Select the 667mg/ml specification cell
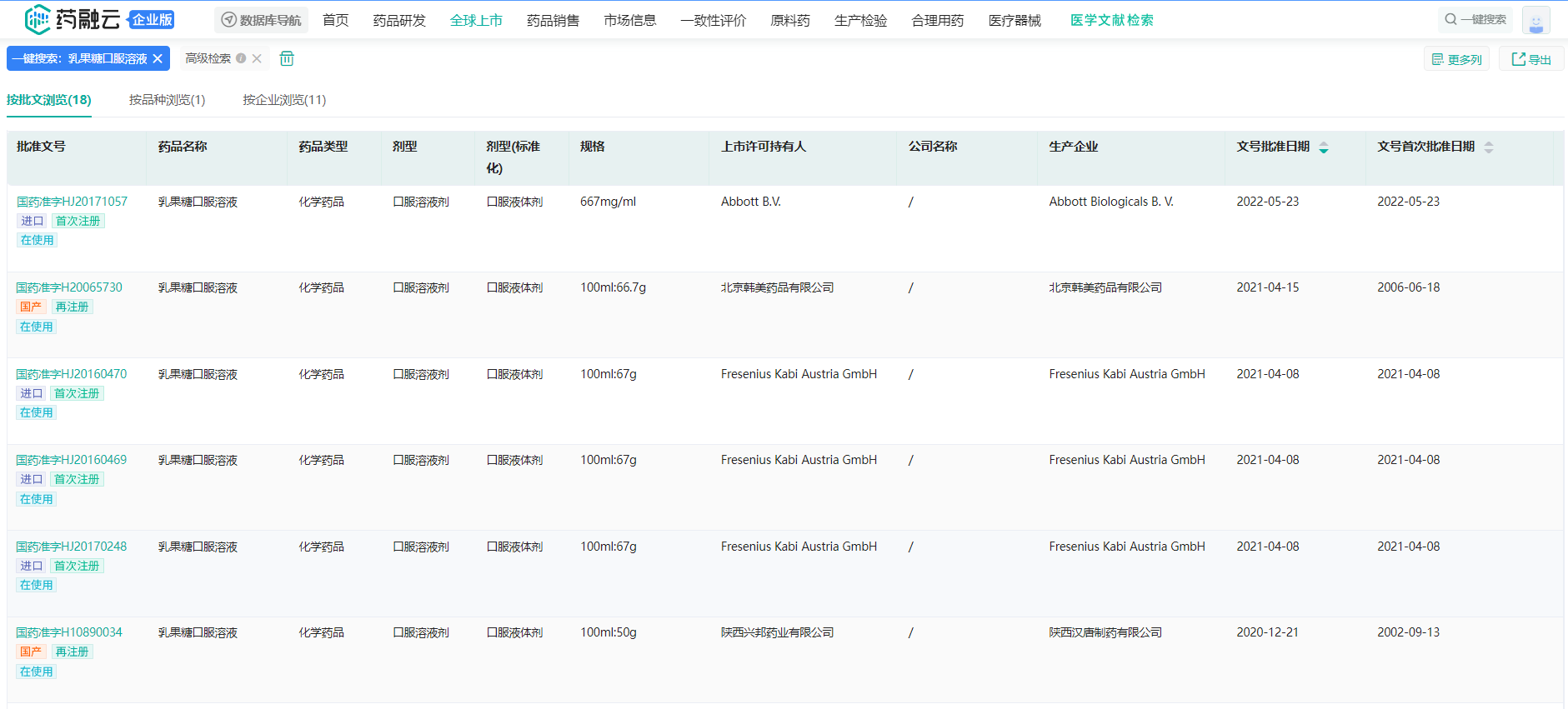This screenshot has height=709, width=1568. tap(609, 202)
